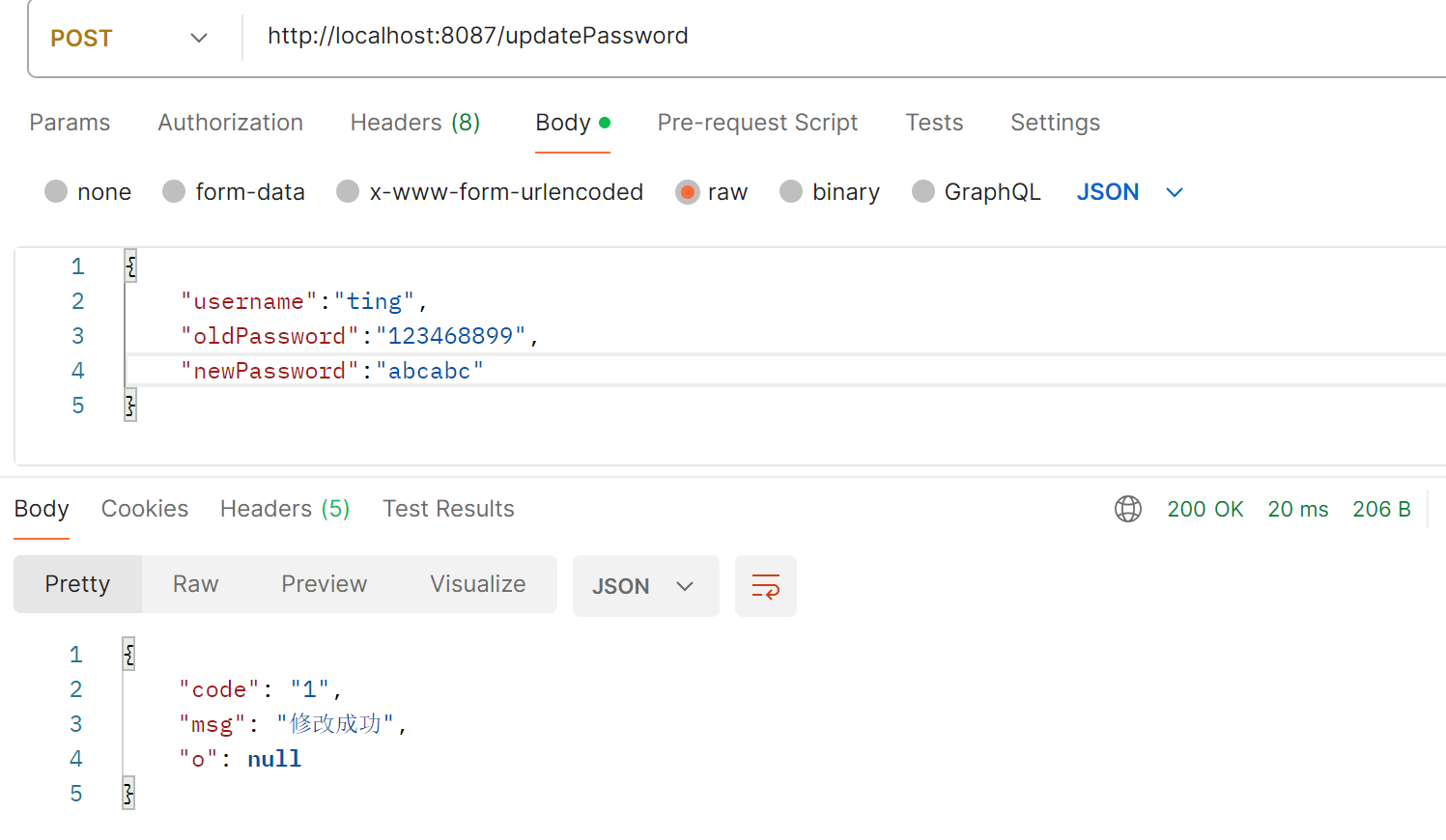Click the "newPassword":"abcabc" line
1446x840 pixels.
[331, 371]
